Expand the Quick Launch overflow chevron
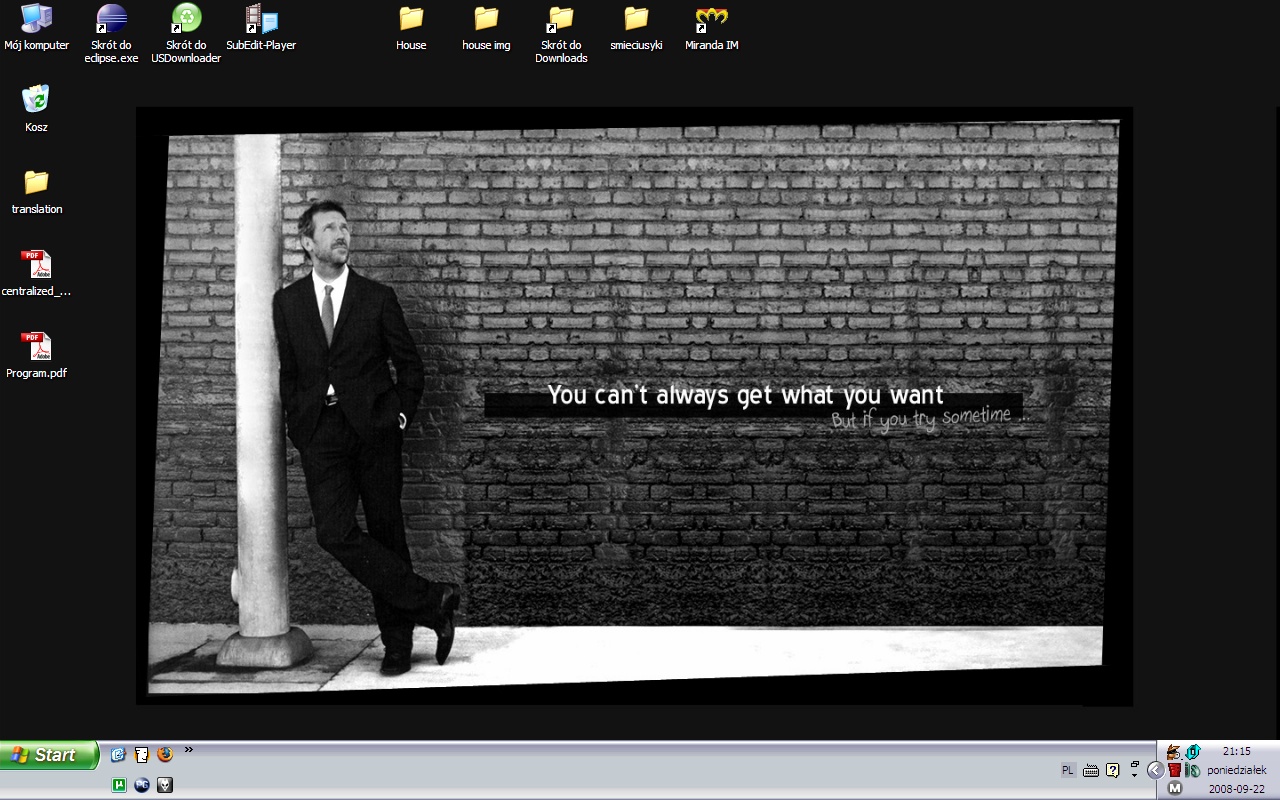Screen dimensions: 1280x800 (x=189, y=749)
